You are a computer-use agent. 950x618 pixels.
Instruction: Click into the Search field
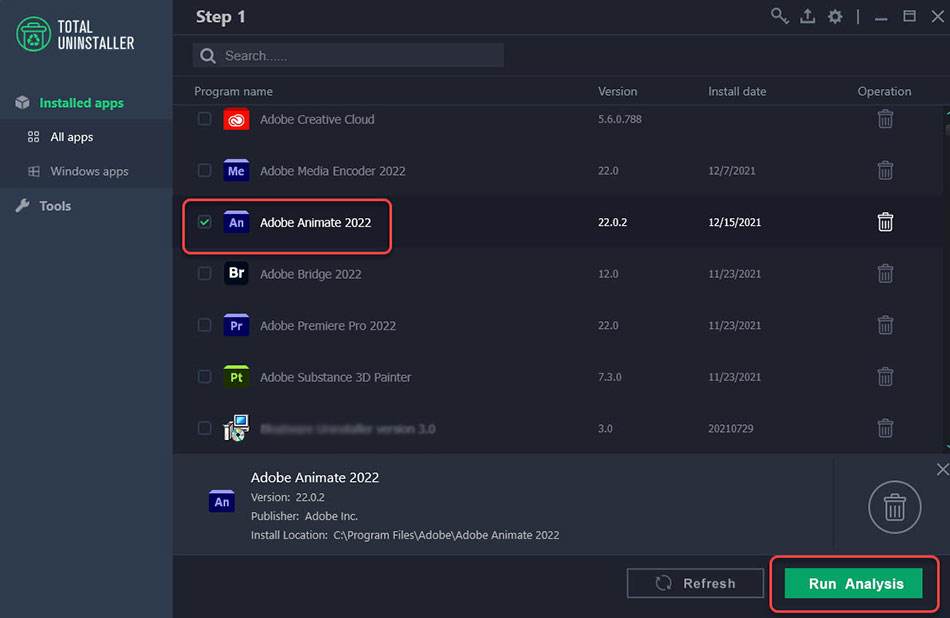point(348,56)
